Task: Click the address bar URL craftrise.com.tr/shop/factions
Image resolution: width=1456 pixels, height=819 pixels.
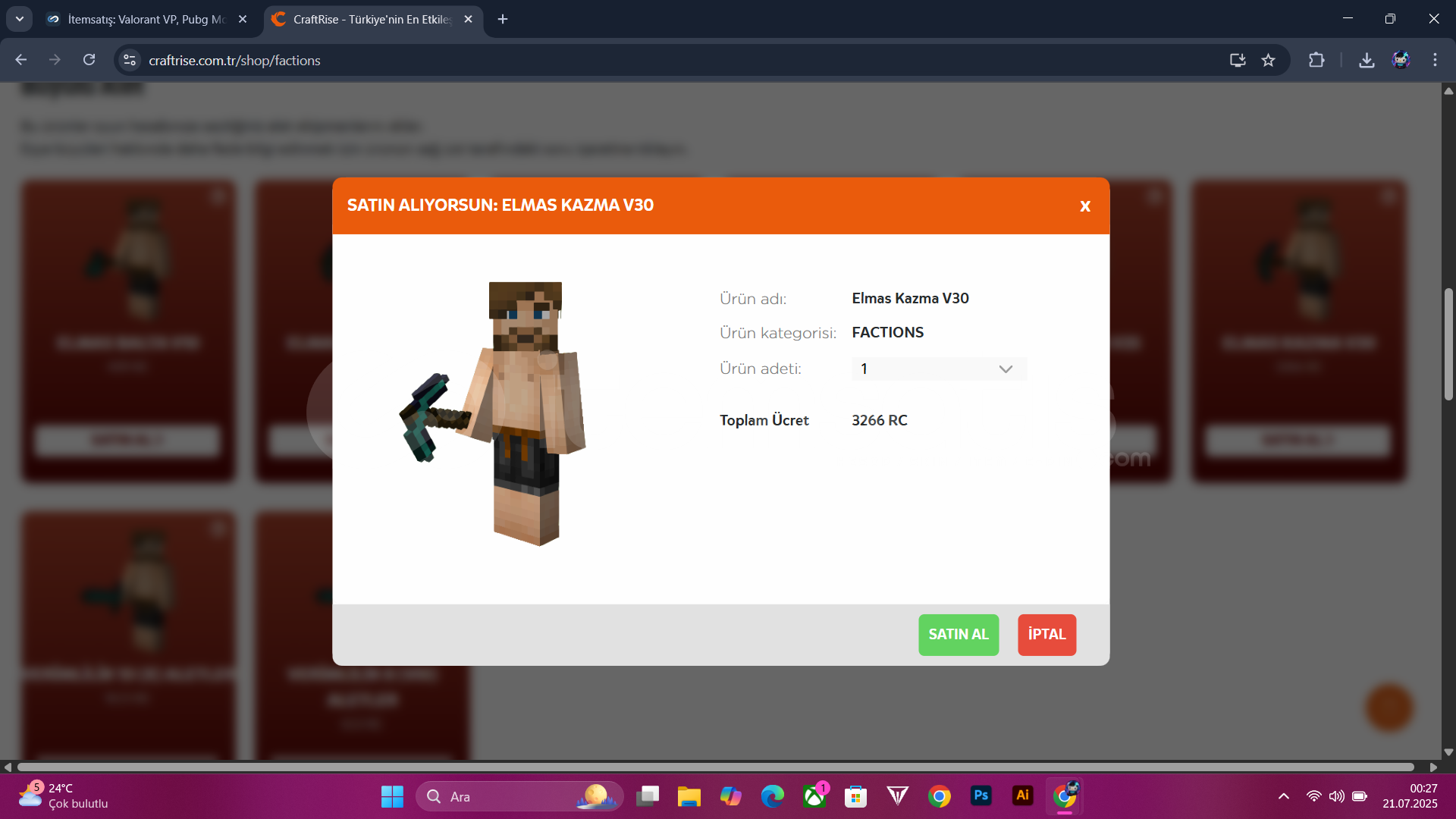Action: pos(234,61)
